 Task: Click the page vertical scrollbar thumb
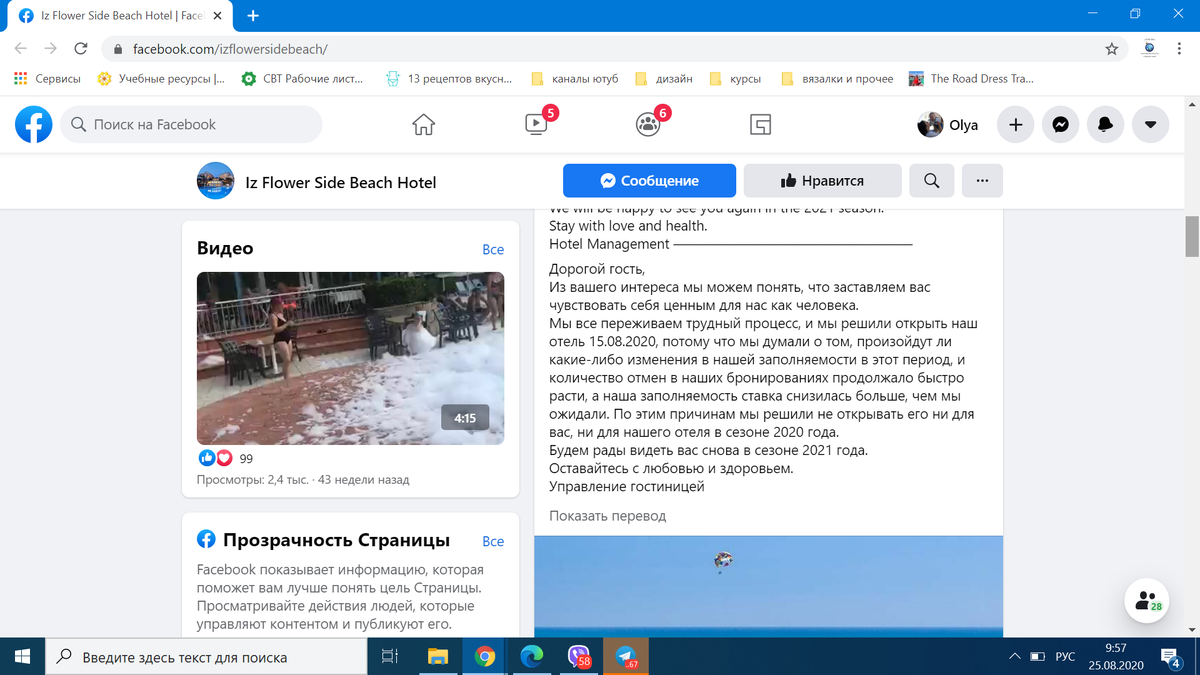coord(1192,237)
